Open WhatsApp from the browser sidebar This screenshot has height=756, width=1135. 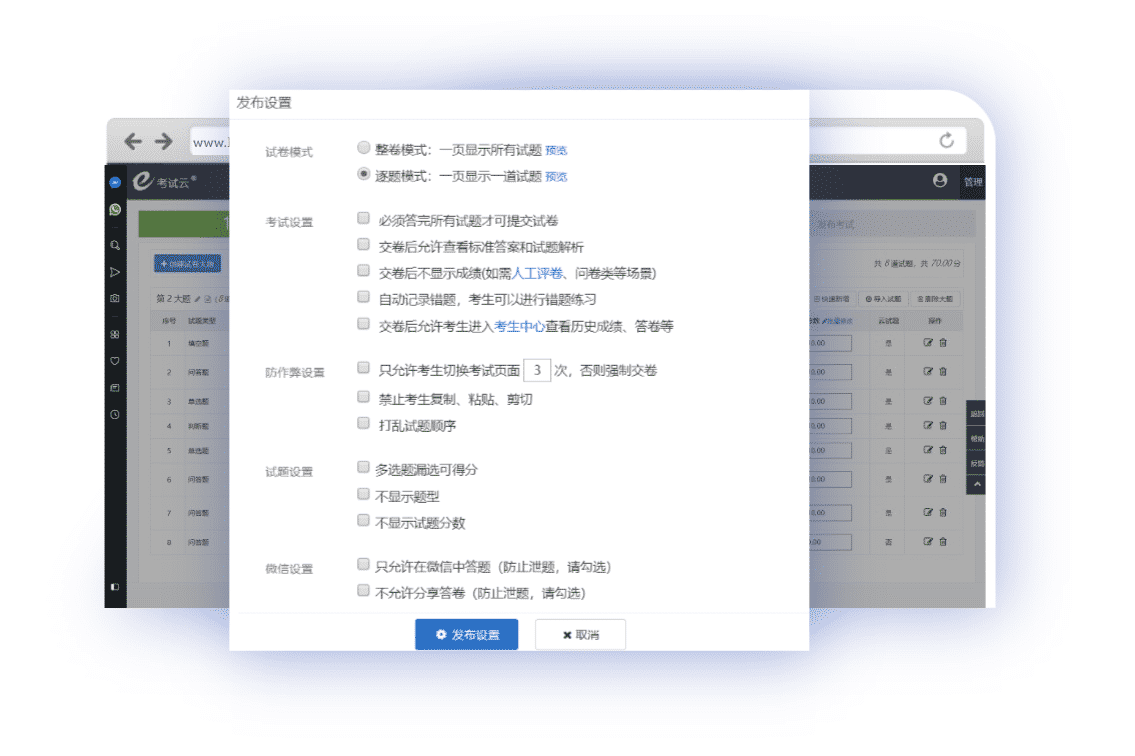pyautogui.click(x=115, y=210)
